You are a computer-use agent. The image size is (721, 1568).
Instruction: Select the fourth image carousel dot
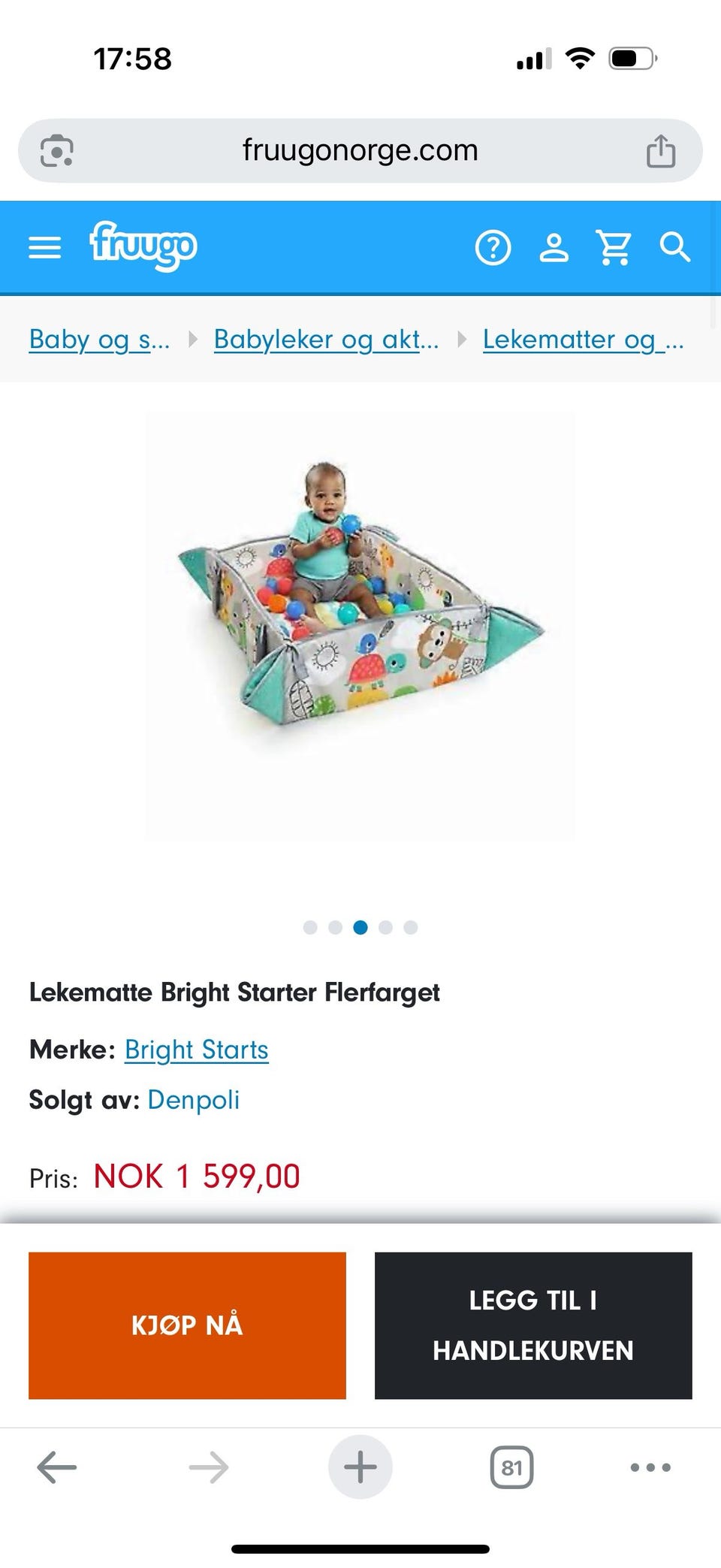[x=386, y=927]
